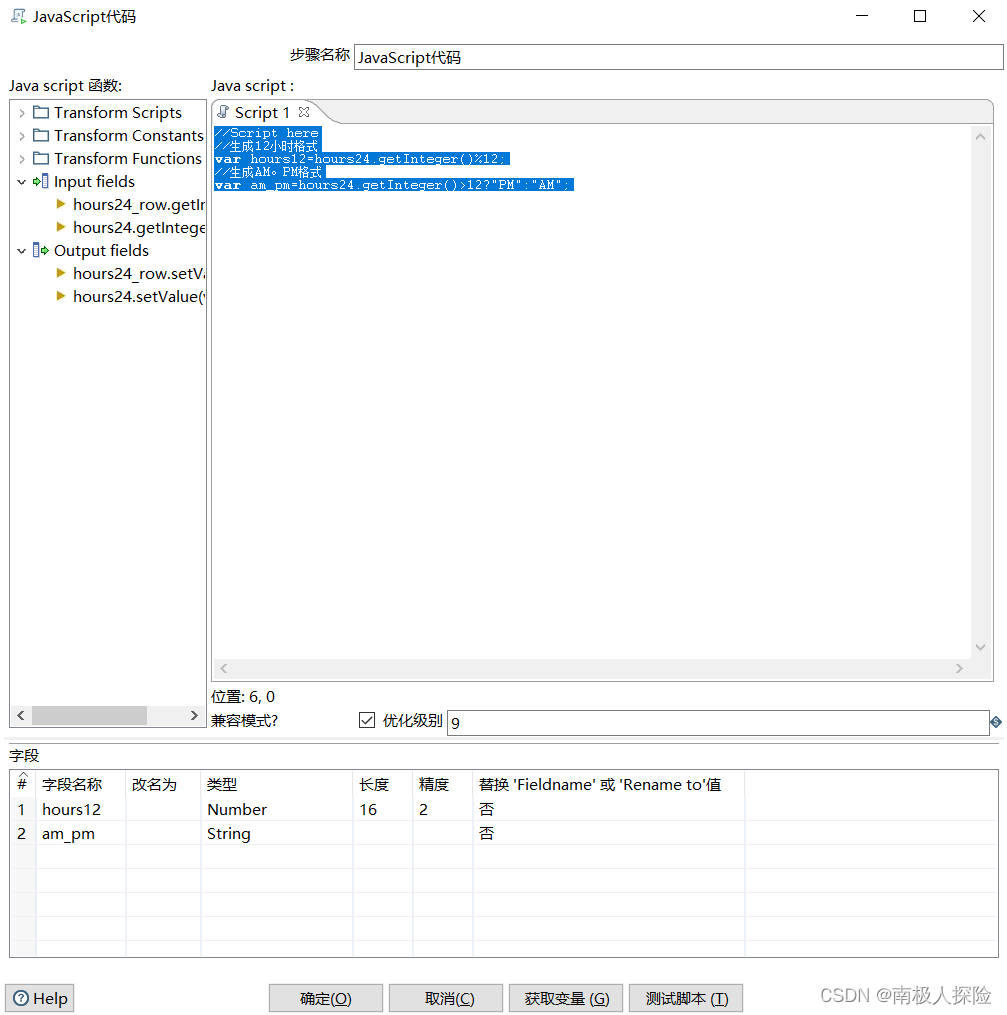The image size is (1007, 1015).
Task: Collapse the Output fields node
Action: 21,251
